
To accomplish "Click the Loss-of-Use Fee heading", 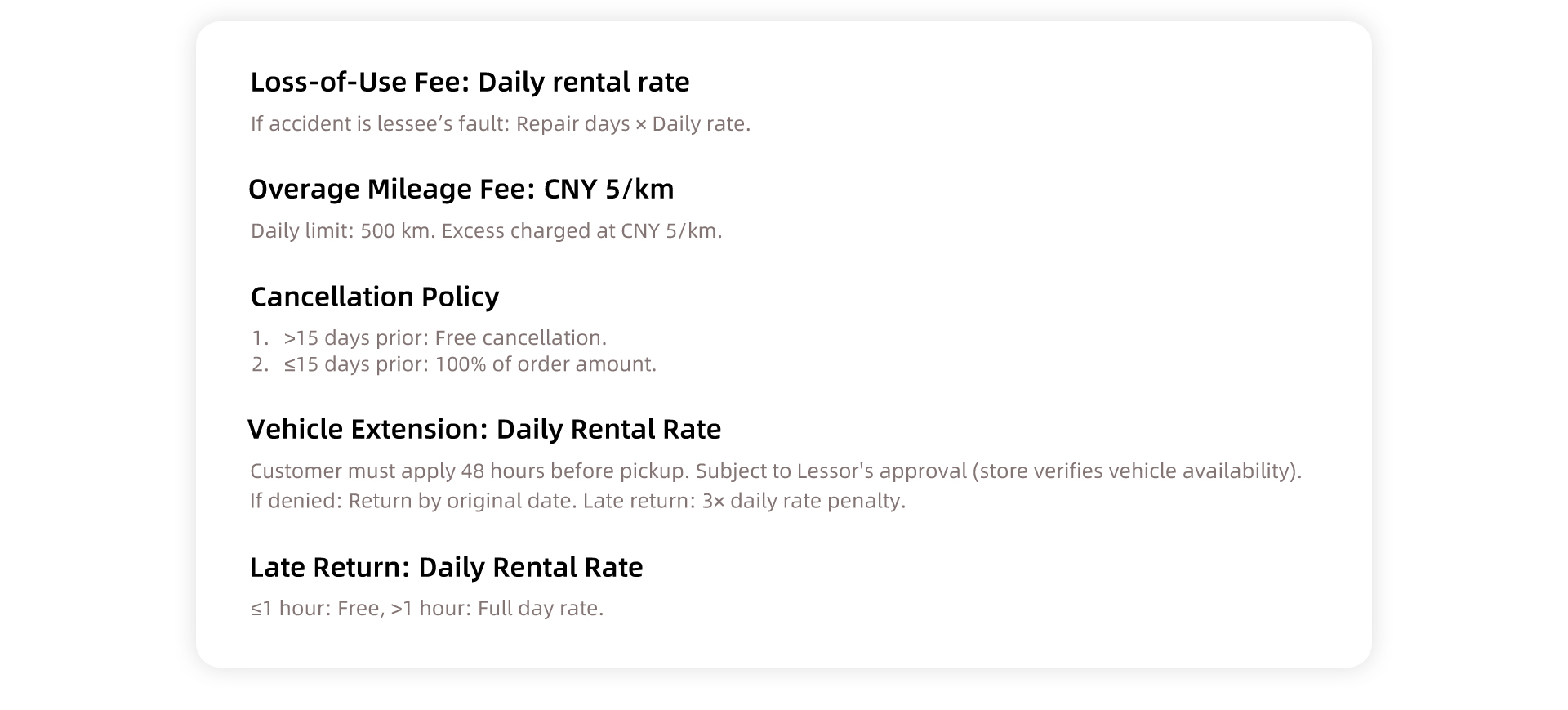I will click(470, 82).
